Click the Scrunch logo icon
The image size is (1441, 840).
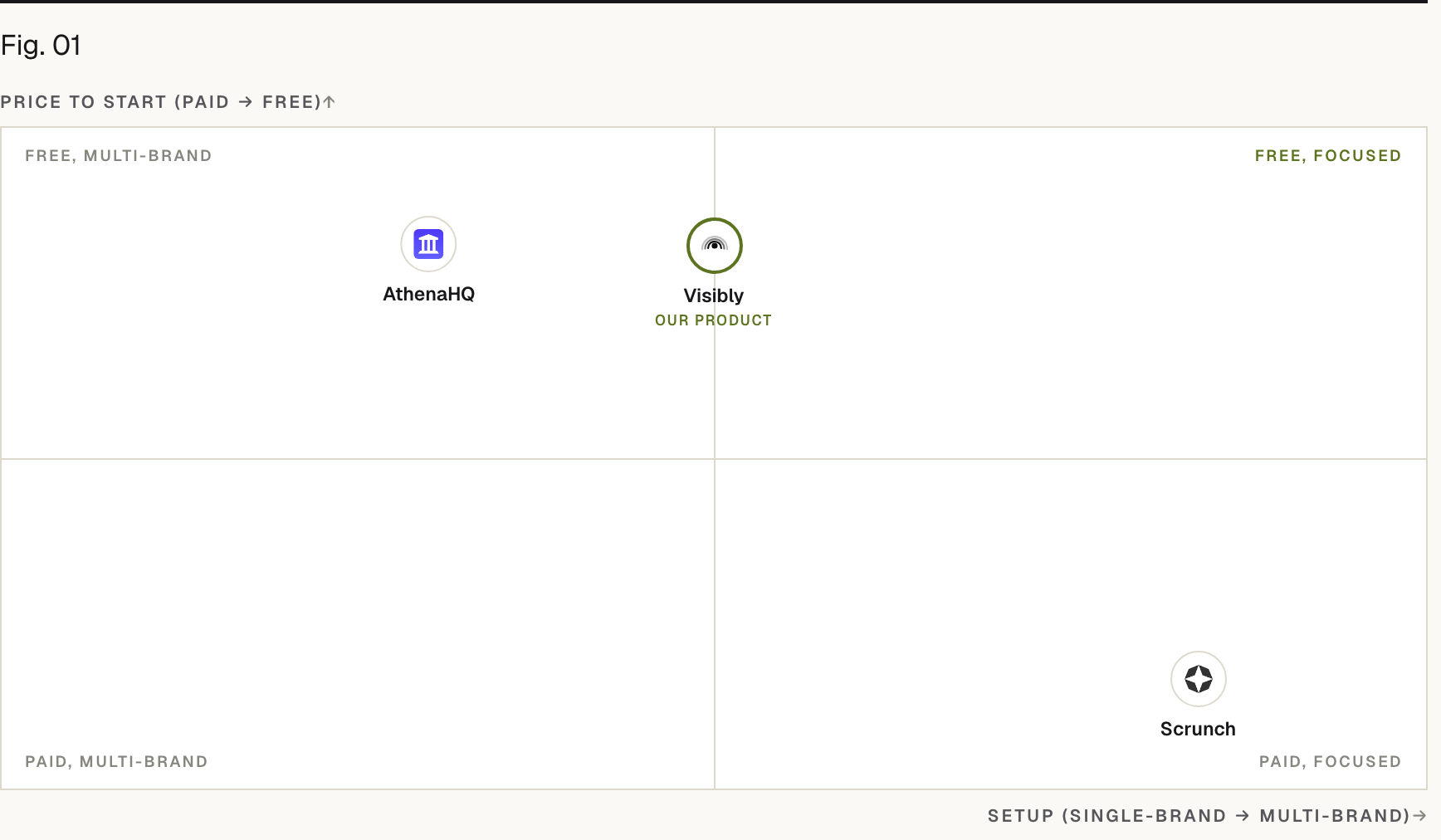pyautogui.click(x=1198, y=679)
